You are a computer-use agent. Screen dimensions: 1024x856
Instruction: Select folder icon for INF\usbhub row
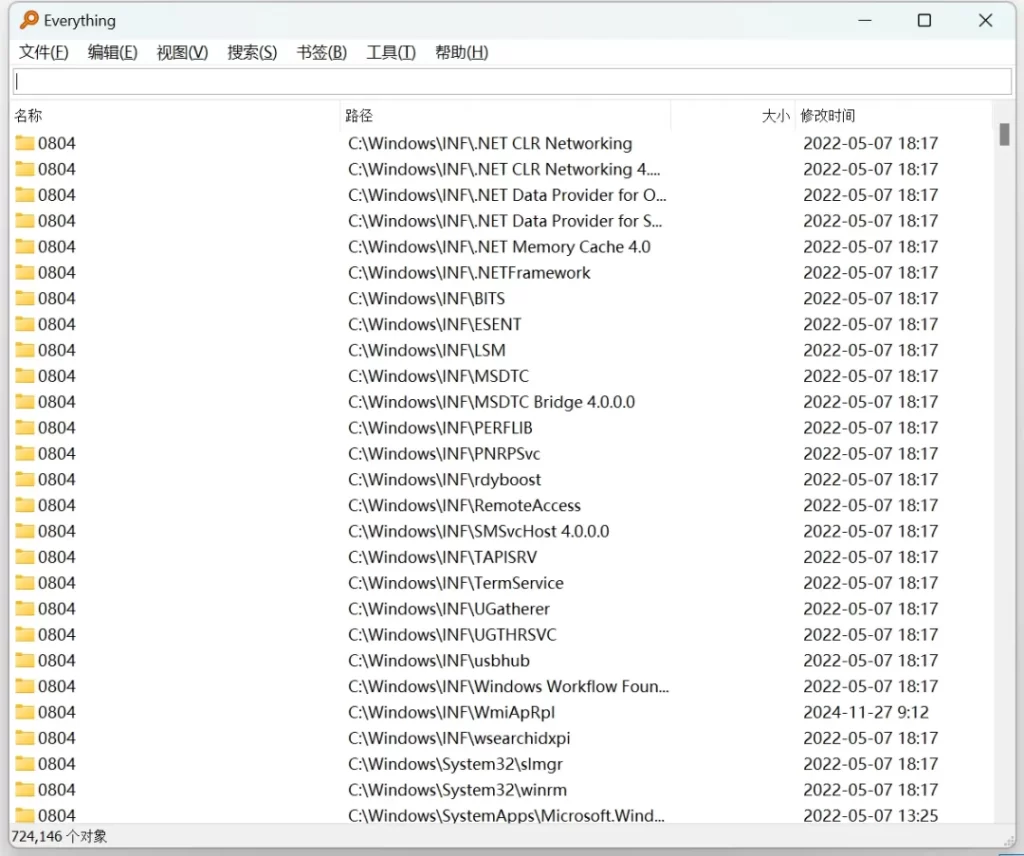click(25, 660)
